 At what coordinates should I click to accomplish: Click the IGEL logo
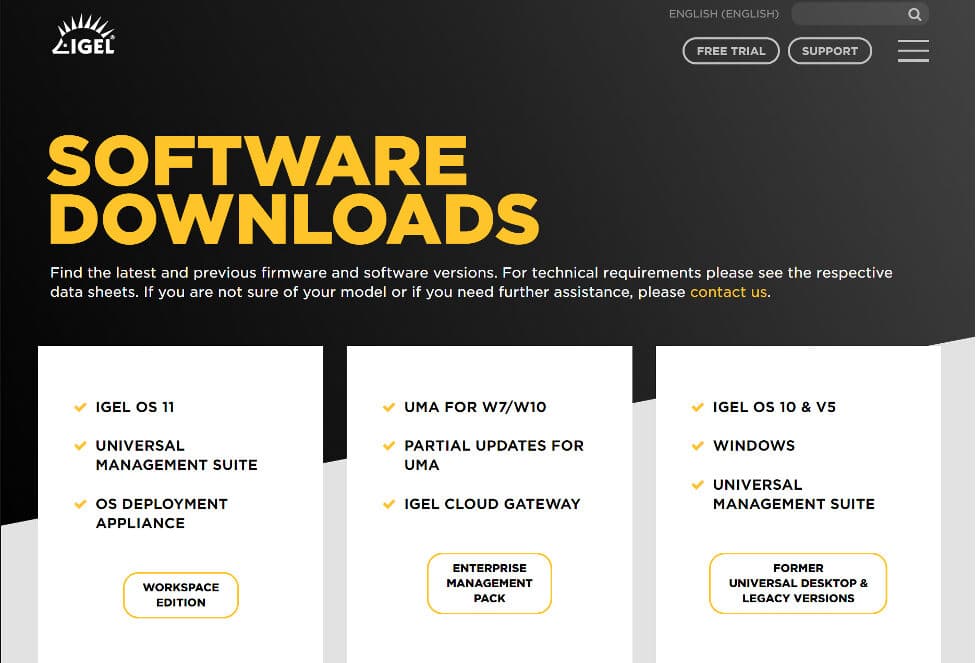(83, 35)
